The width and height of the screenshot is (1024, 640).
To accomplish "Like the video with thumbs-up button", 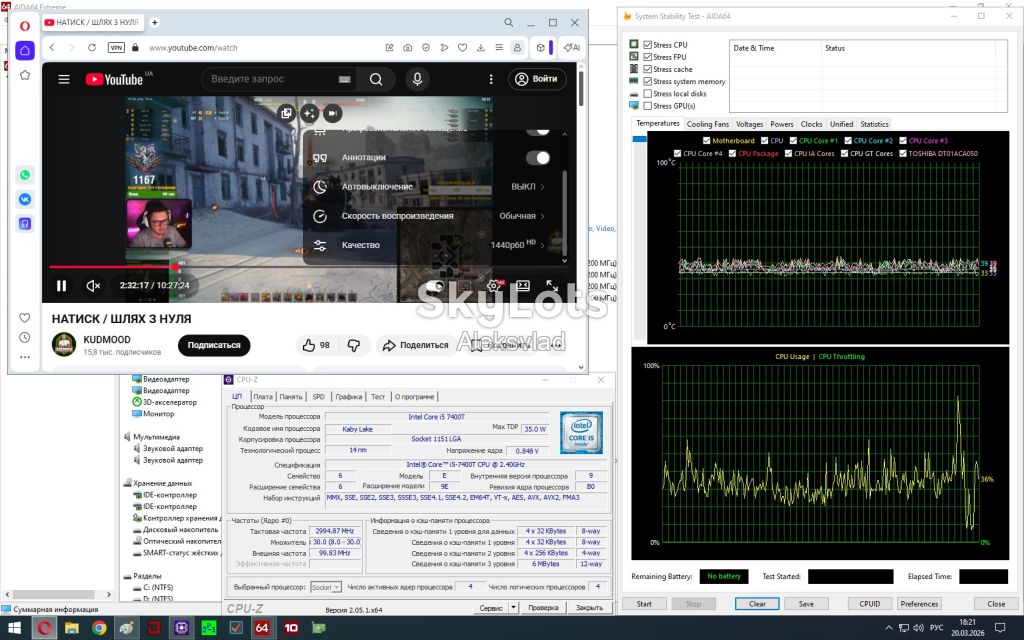I will tap(316, 345).
